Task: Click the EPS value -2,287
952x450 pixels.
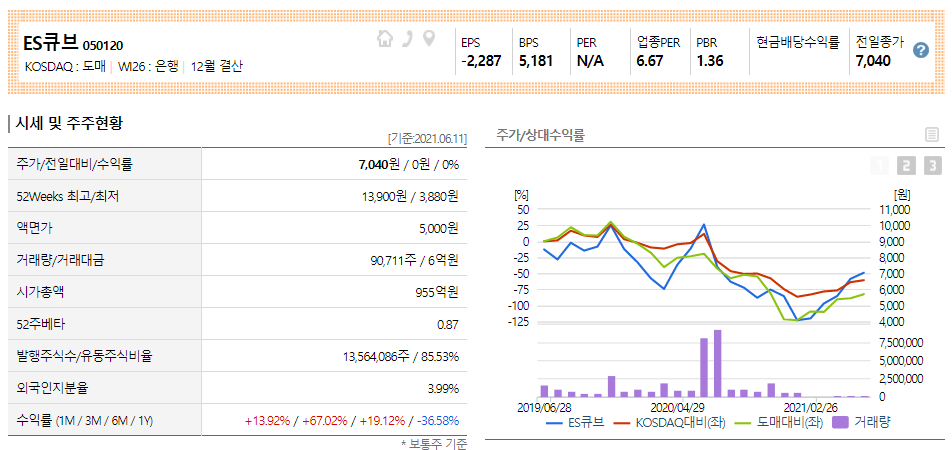Action: (481, 61)
